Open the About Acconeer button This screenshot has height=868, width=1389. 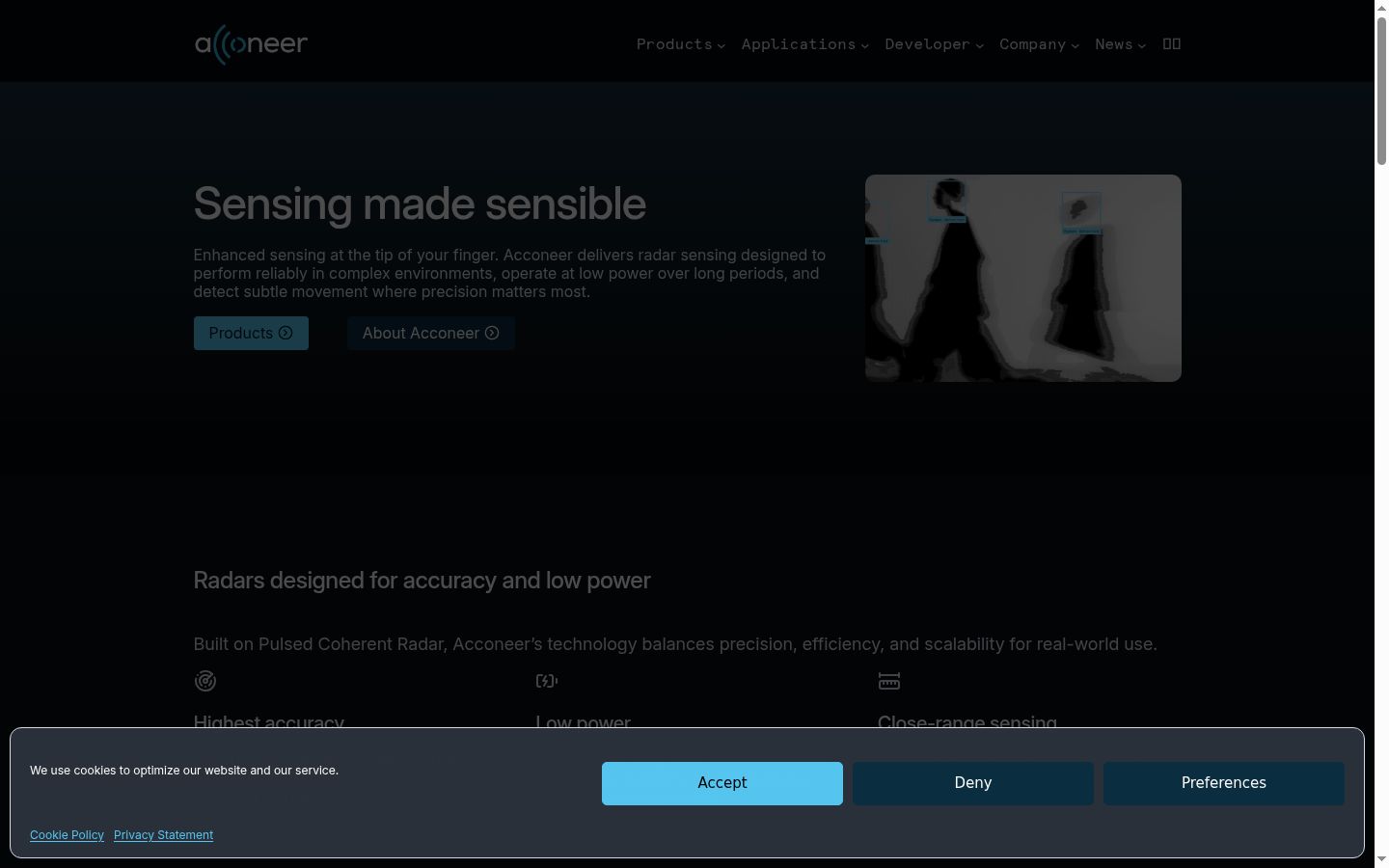431,333
